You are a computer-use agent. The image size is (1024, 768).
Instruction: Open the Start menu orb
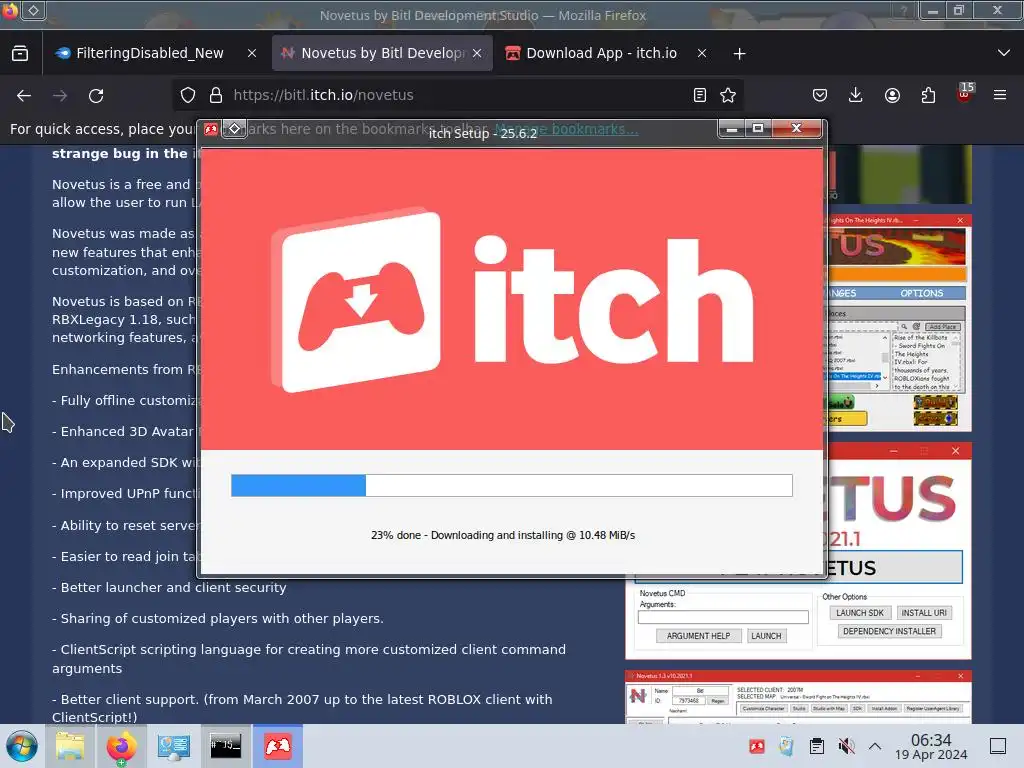(21, 746)
